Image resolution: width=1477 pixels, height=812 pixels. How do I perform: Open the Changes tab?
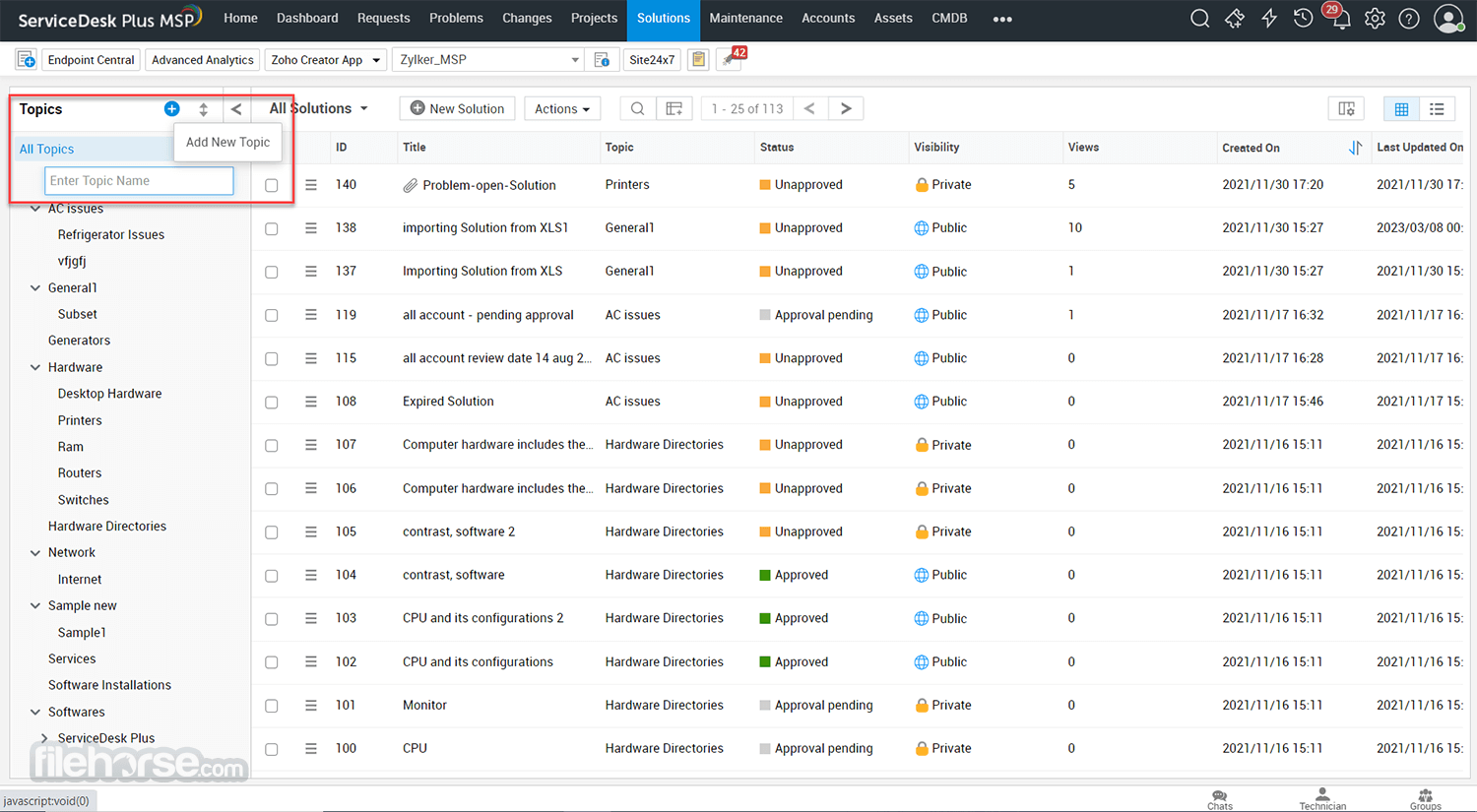coord(527,19)
